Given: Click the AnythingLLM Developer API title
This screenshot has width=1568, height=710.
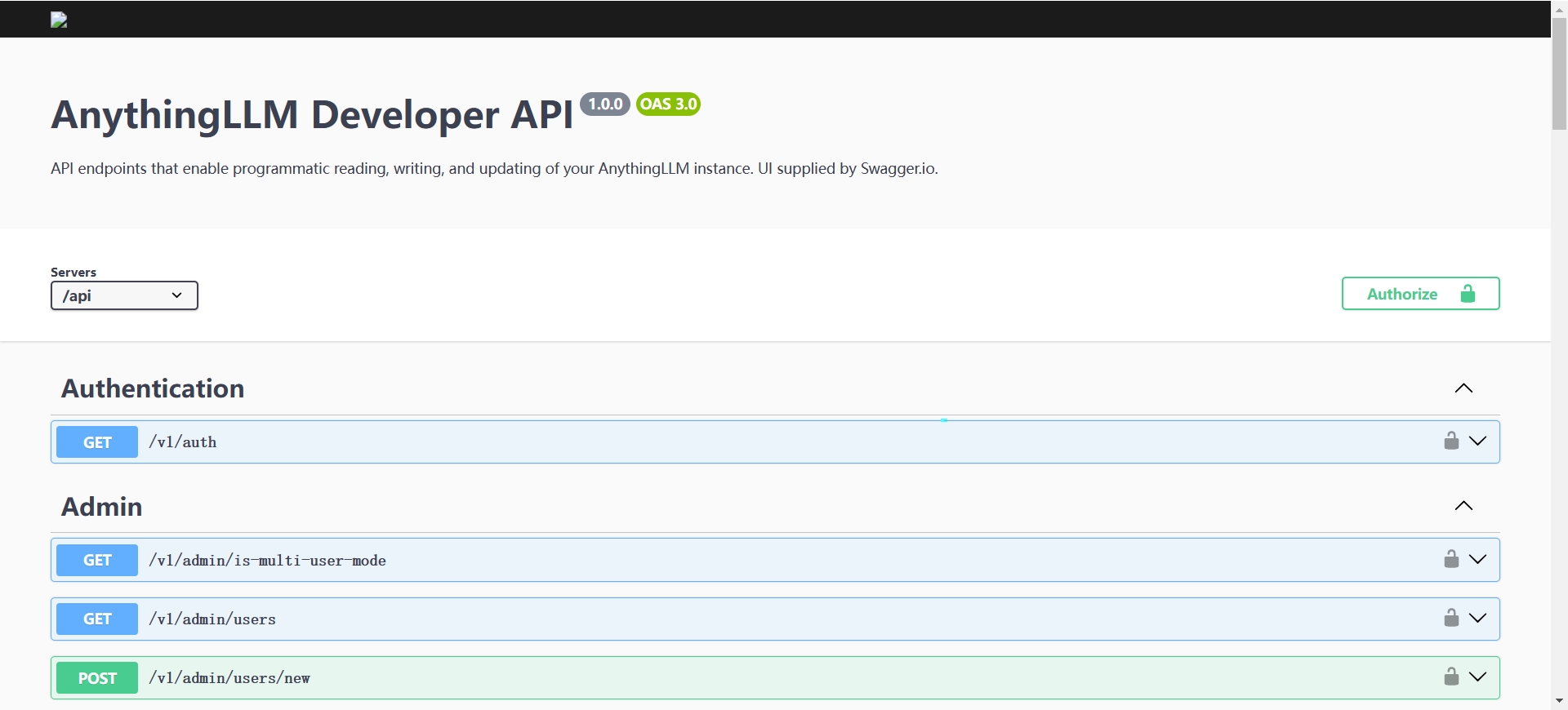Looking at the screenshot, I should (312, 114).
